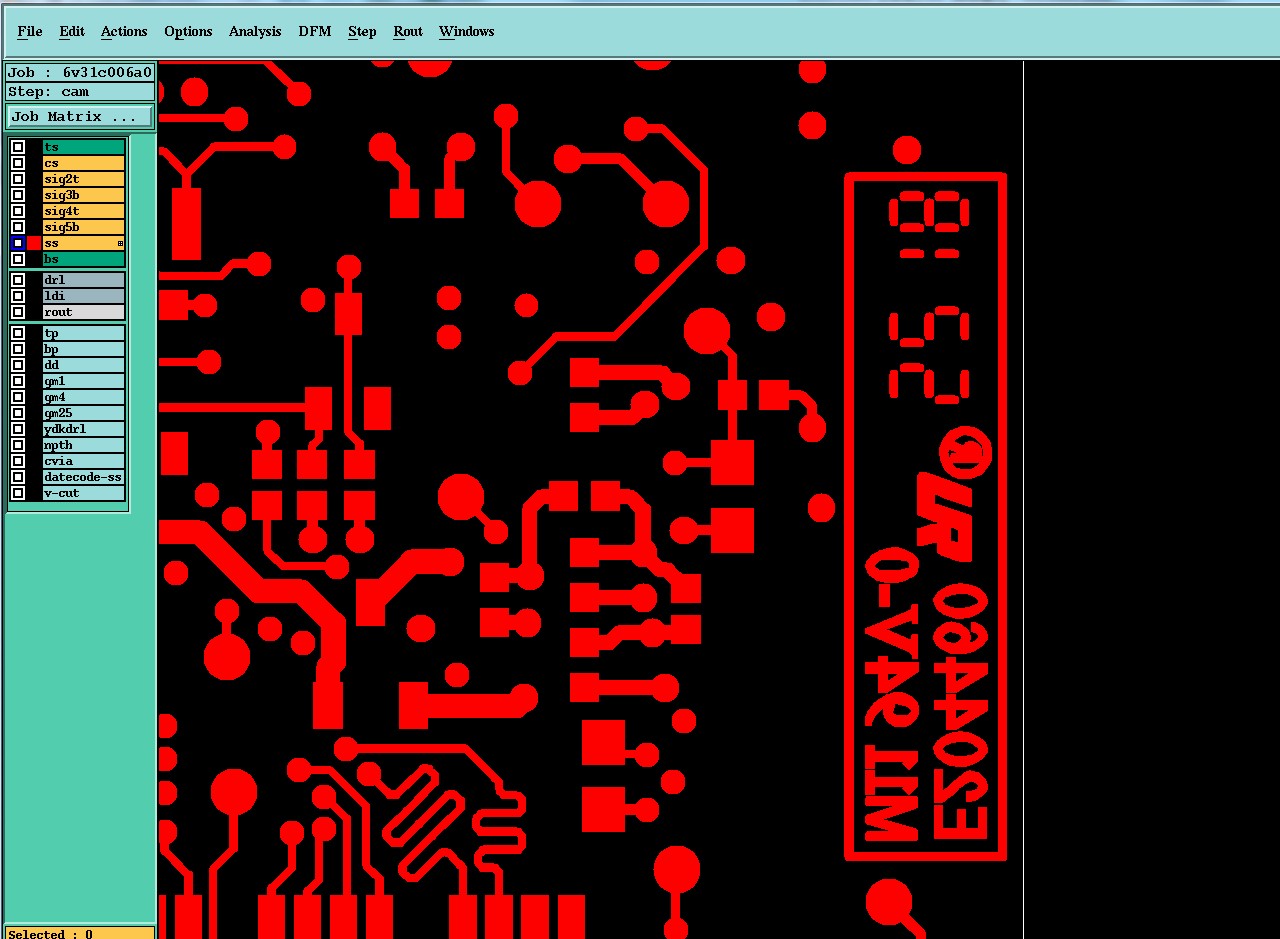Open the Edit menu
The image size is (1280, 939).
72,31
